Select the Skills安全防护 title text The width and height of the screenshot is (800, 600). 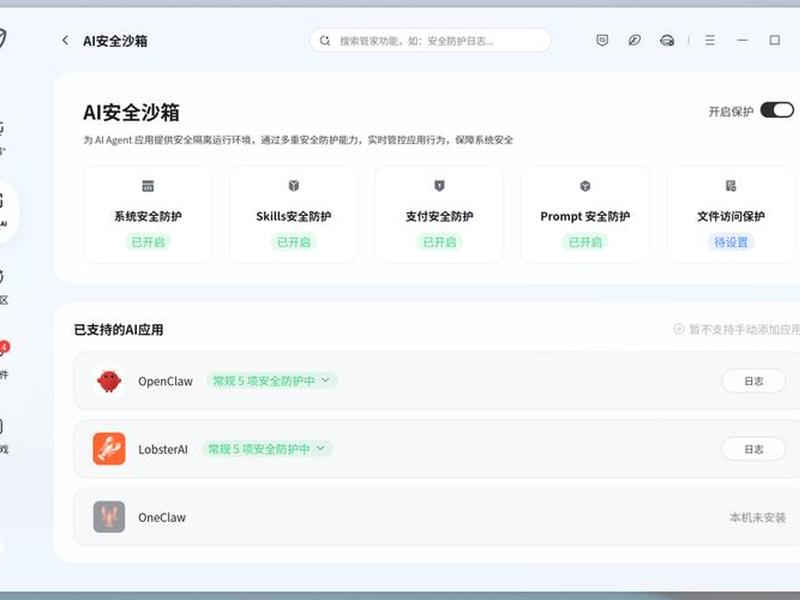[293, 216]
